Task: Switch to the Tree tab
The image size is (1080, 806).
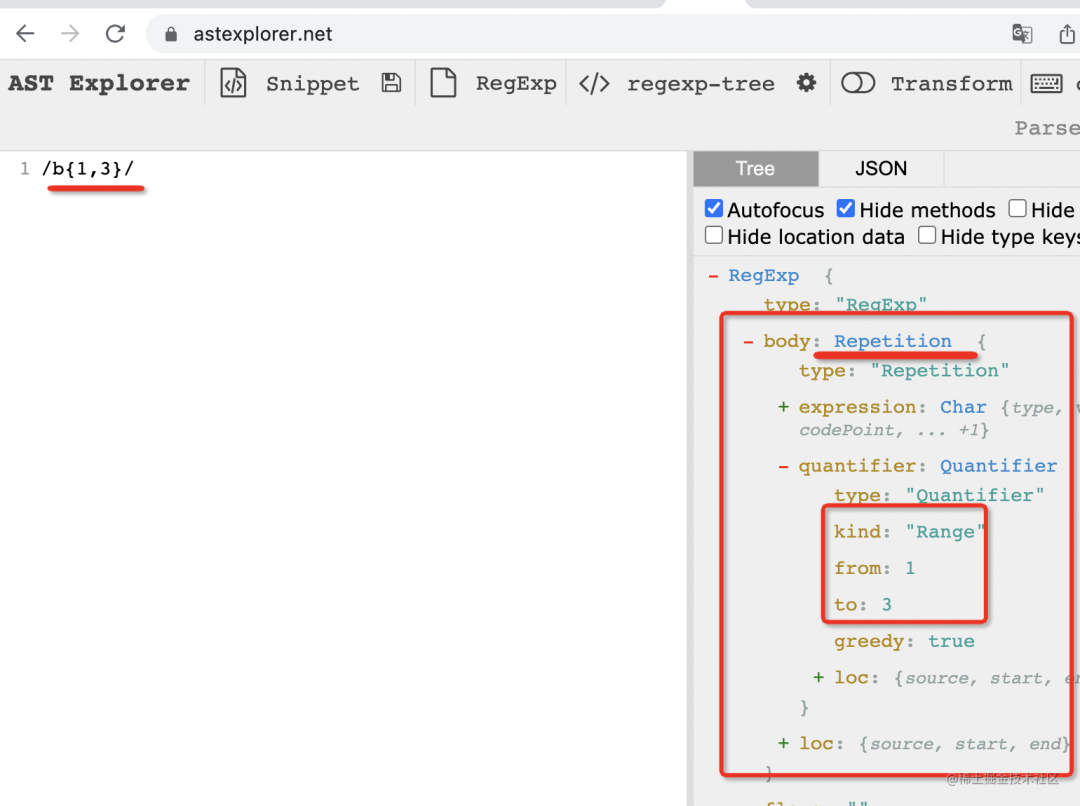Action: (x=756, y=169)
